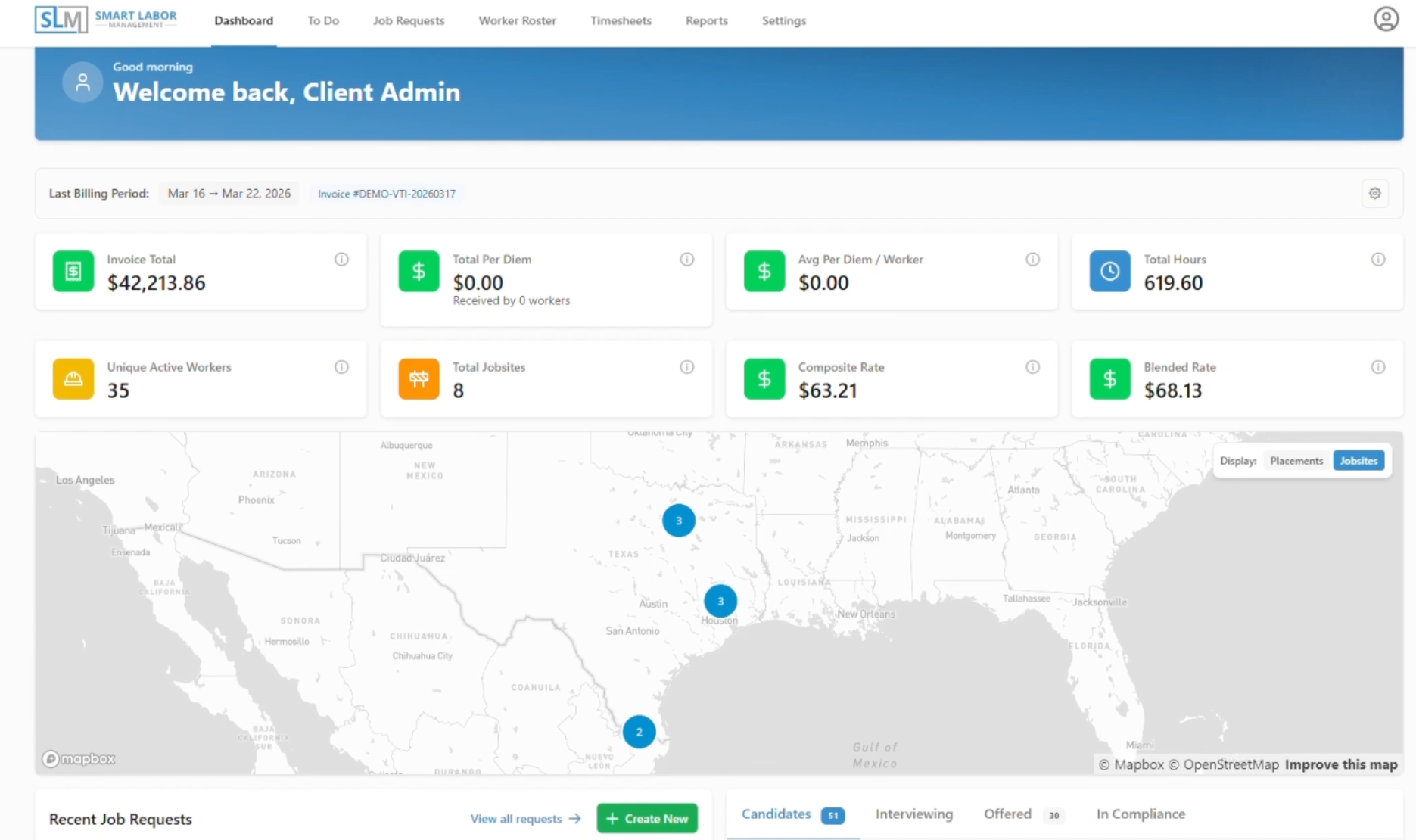
Task: Show info for Composite Rate card
Action: pos(1032,367)
